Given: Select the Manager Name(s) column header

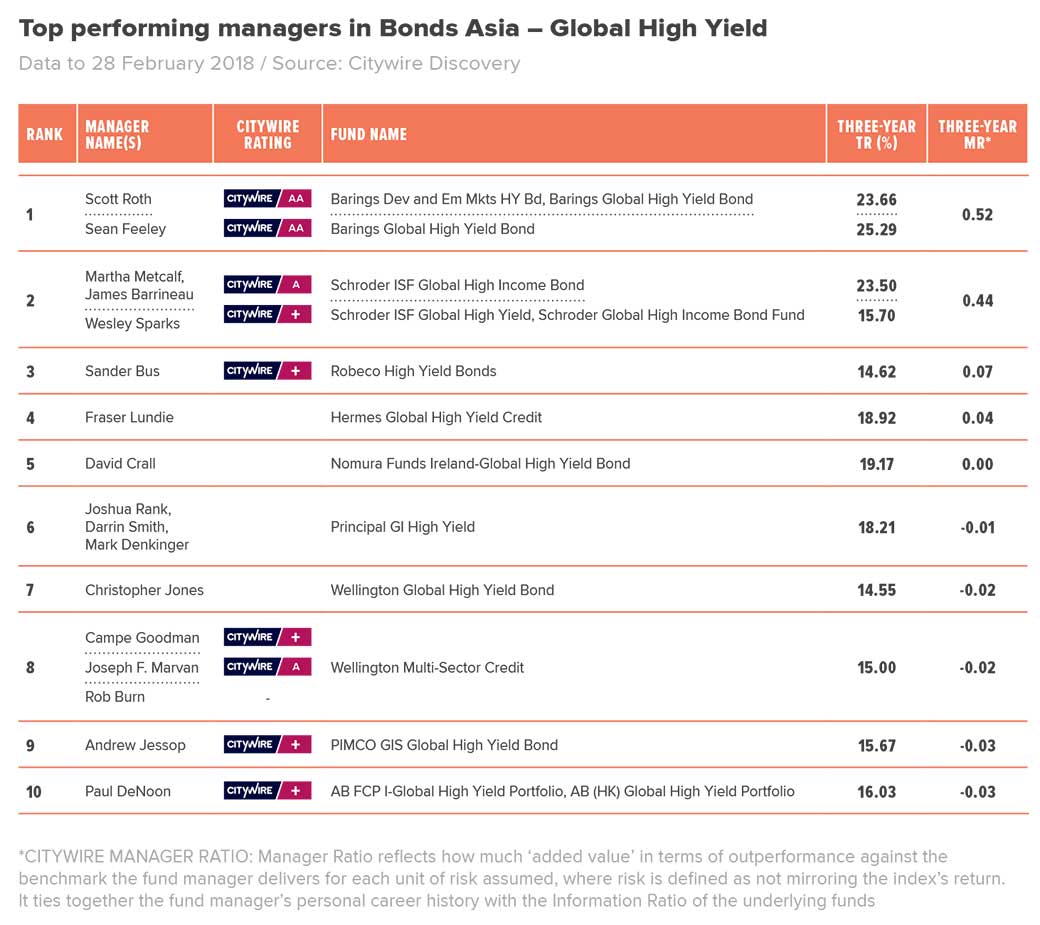Looking at the screenshot, I should point(117,134).
